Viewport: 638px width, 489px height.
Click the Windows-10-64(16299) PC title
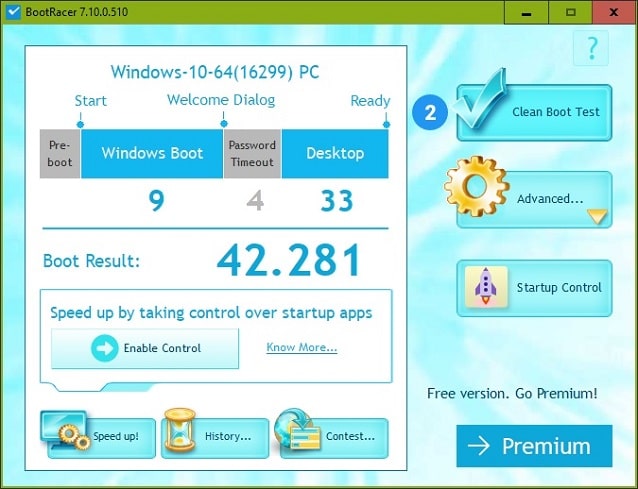[x=215, y=72]
